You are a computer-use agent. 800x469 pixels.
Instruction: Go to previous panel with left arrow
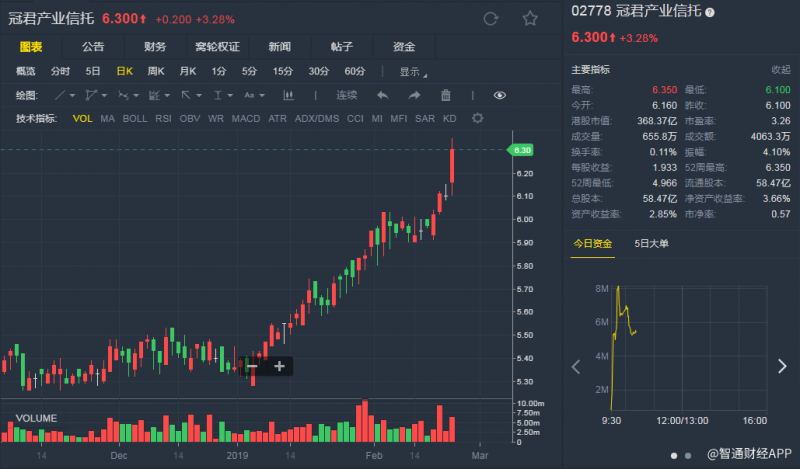576,367
